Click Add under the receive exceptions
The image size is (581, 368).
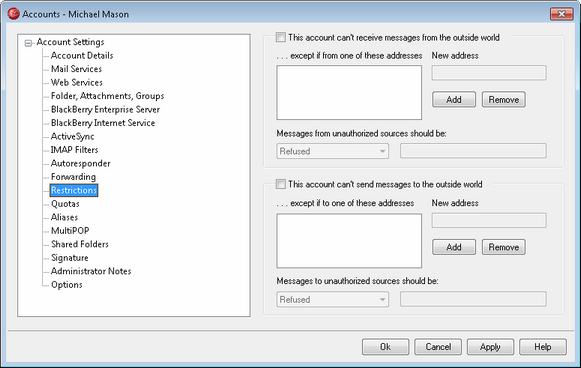[x=454, y=100]
